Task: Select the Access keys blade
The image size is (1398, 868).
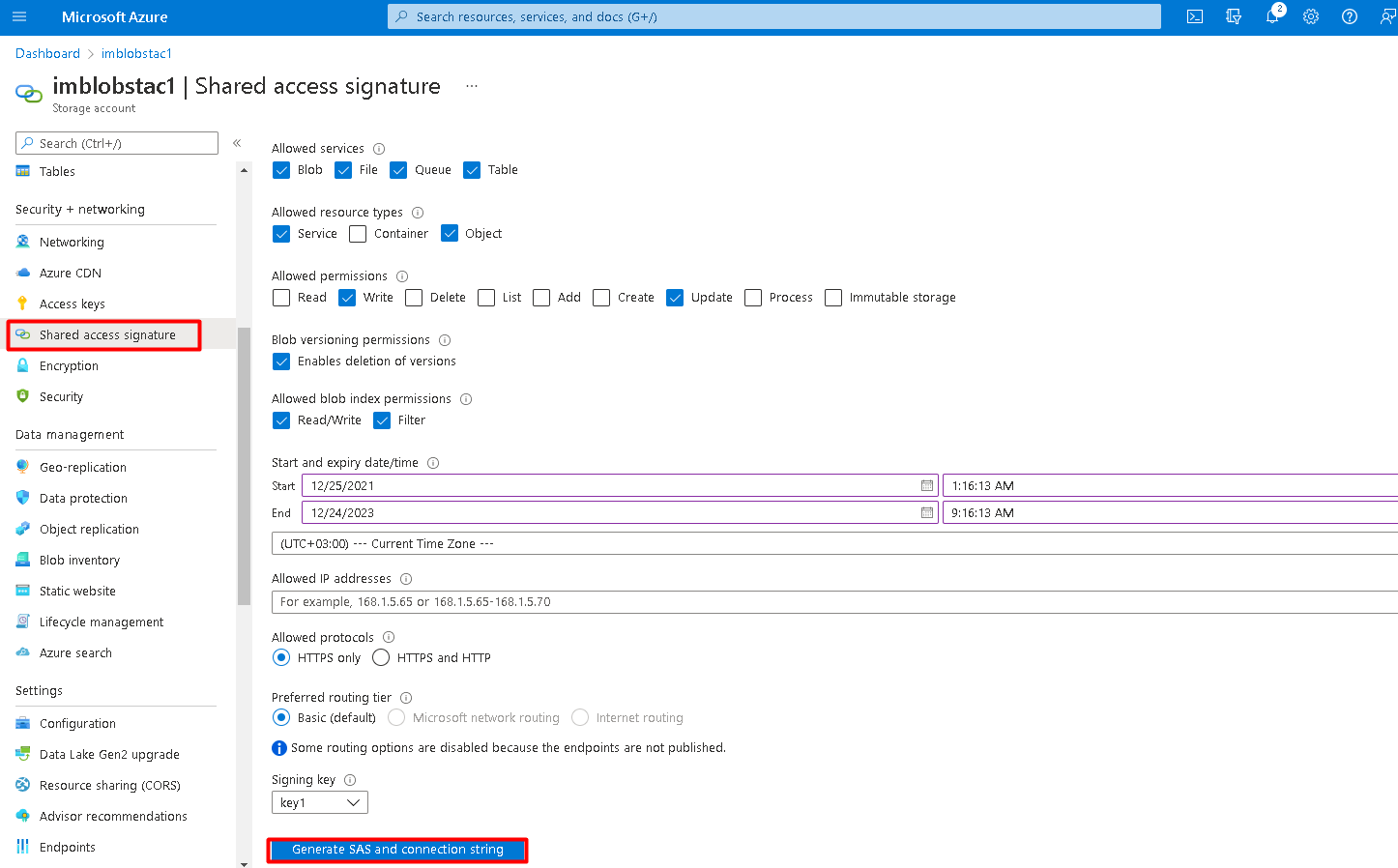Action: tap(72, 304)
